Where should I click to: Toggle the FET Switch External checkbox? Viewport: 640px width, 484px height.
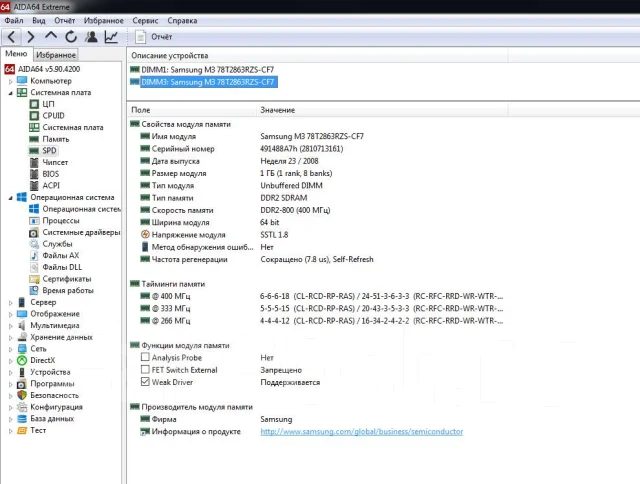click(145, 369)
